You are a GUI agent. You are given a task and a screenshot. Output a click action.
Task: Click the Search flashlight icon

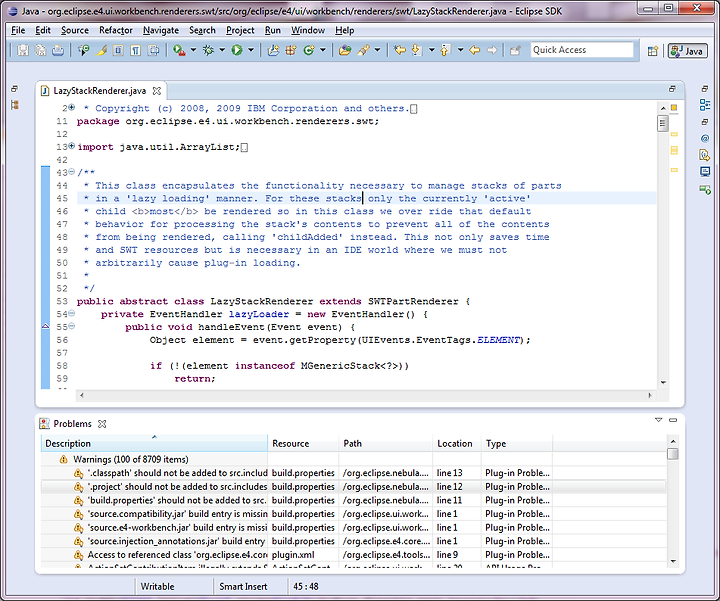tap(363, 50)
